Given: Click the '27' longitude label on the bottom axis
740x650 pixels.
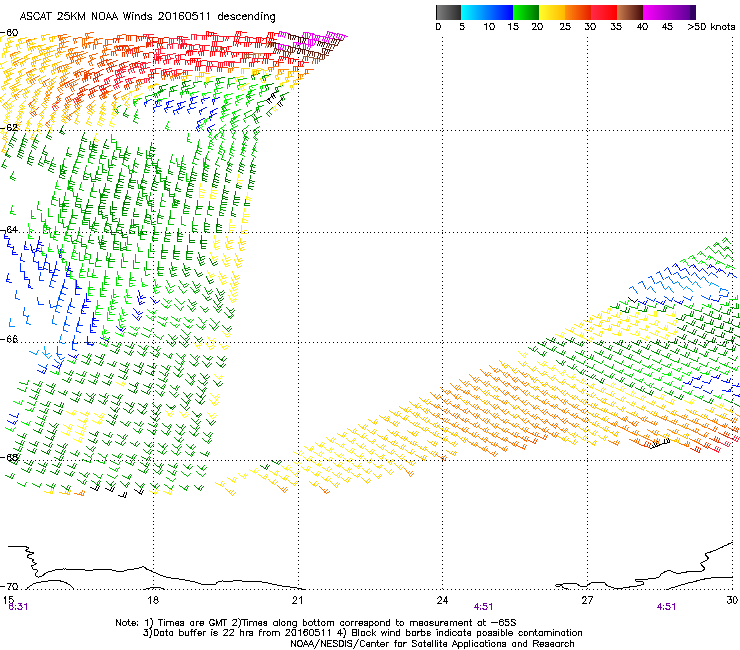Looking at the screenshot, I should [587, 600].
